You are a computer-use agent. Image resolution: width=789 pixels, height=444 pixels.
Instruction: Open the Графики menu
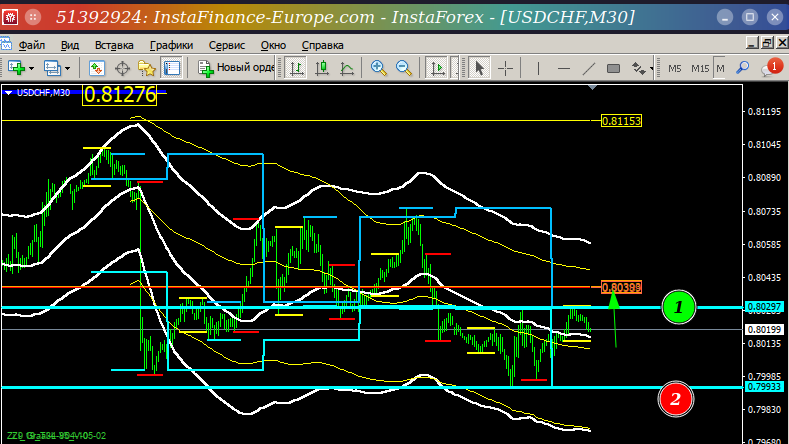(x=171, y=45)
